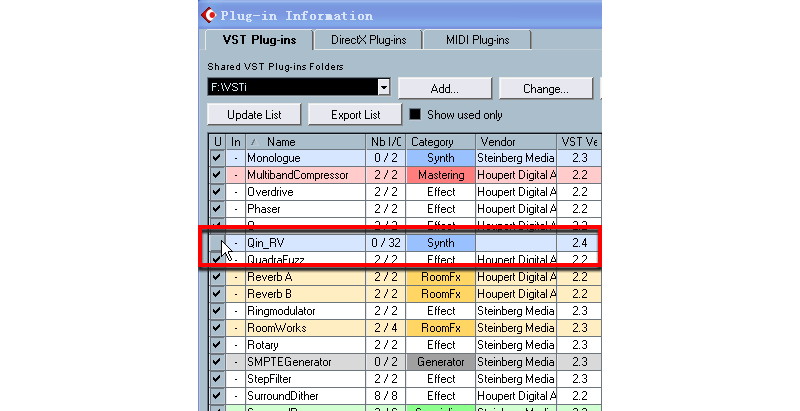Image resolution: width=800 pixels, height=411 pixels.
Task: Click the In column header
Action: [236, 142]
